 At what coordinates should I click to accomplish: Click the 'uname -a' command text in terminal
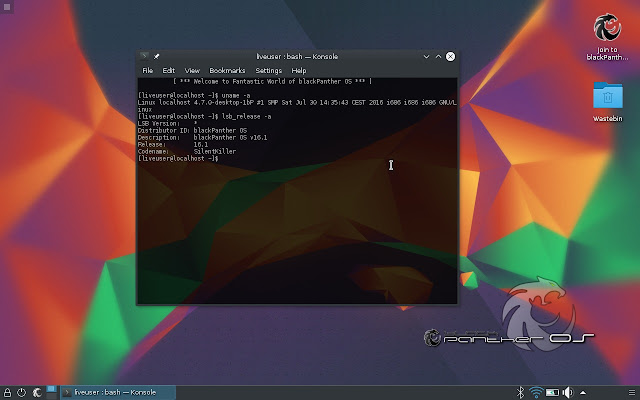236,96
